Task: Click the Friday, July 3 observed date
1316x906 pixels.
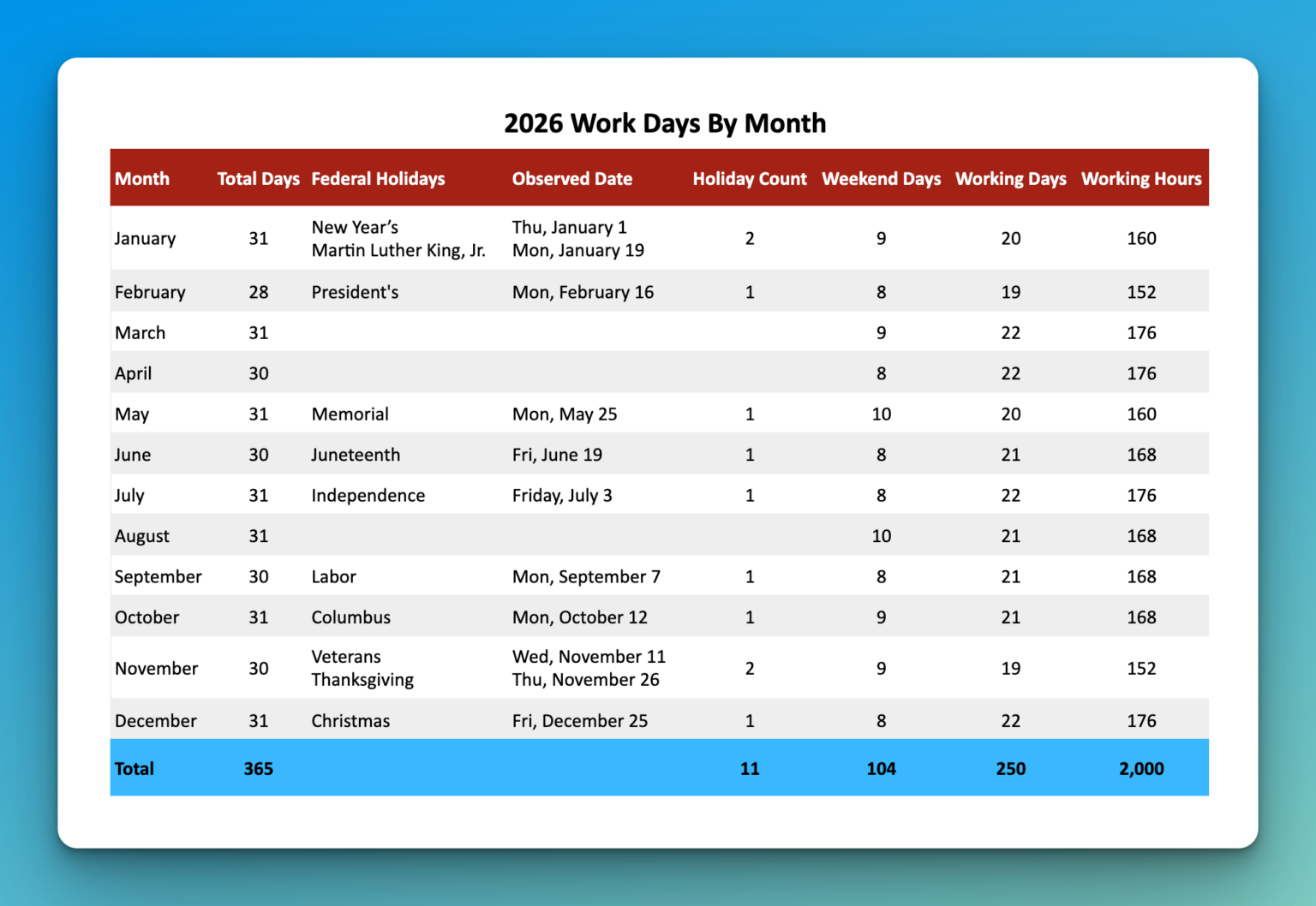Action: [562, 495]
